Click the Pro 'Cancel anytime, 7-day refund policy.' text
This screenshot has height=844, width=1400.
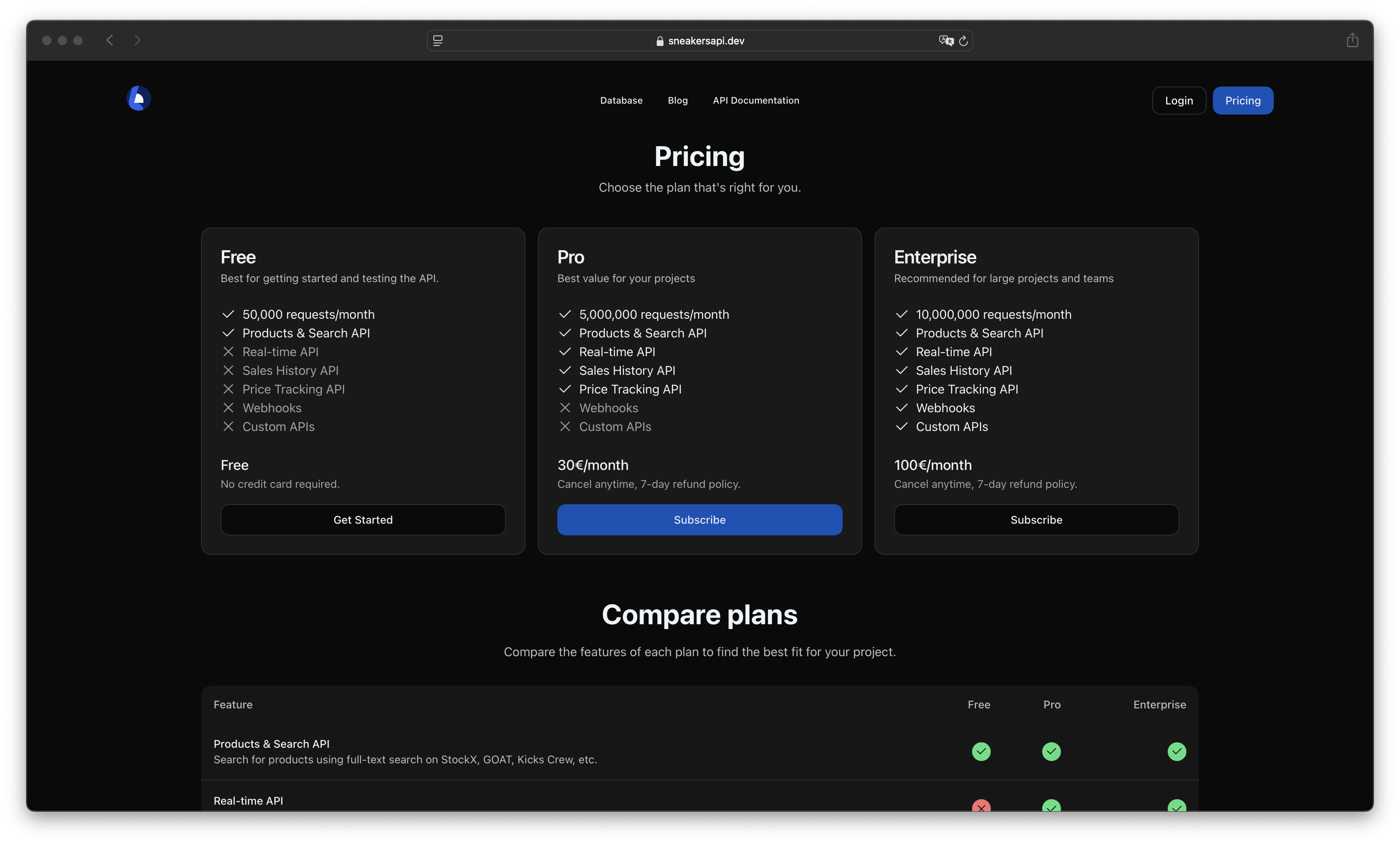(x=649, y=484)
